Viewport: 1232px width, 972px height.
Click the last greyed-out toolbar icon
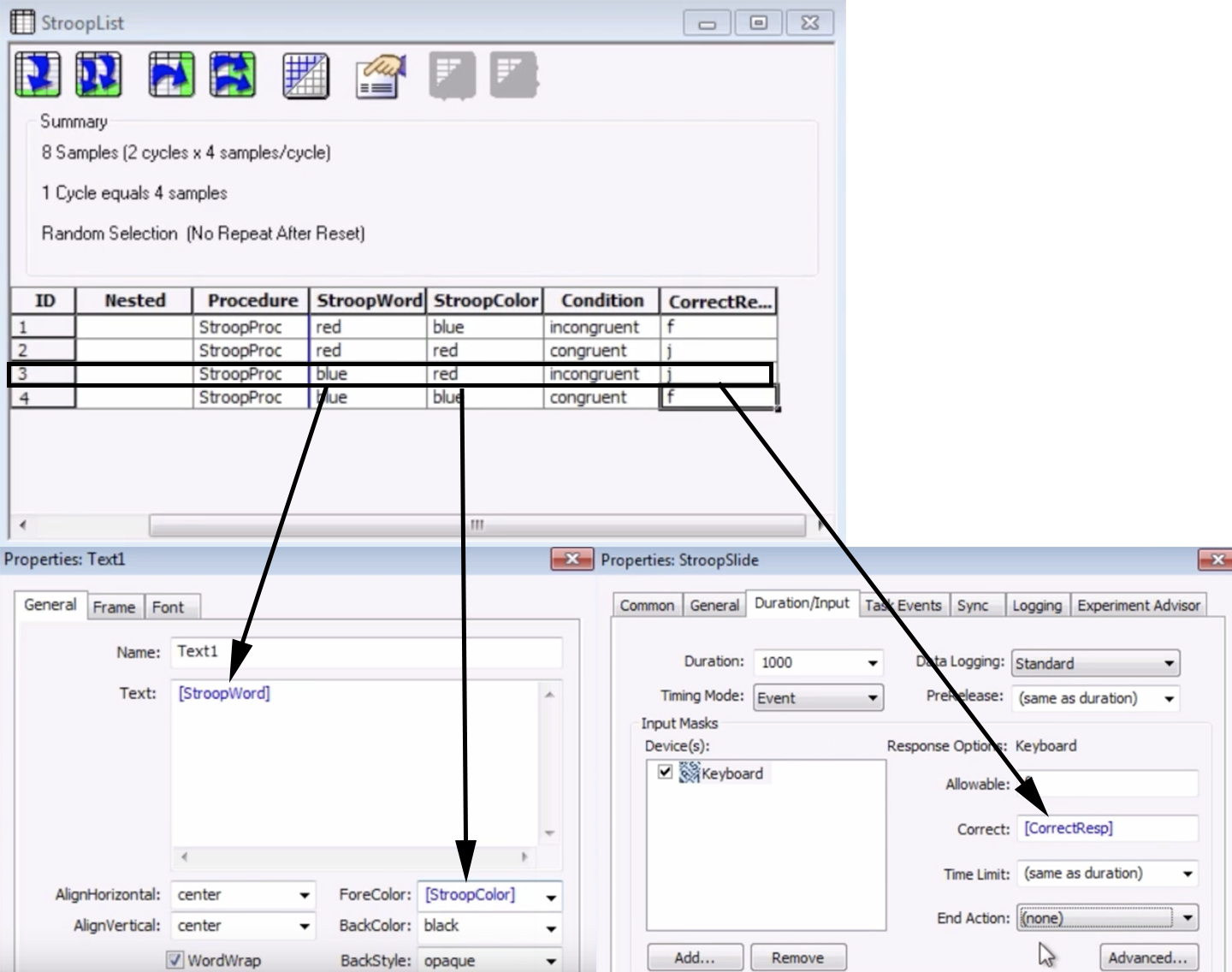513,75
